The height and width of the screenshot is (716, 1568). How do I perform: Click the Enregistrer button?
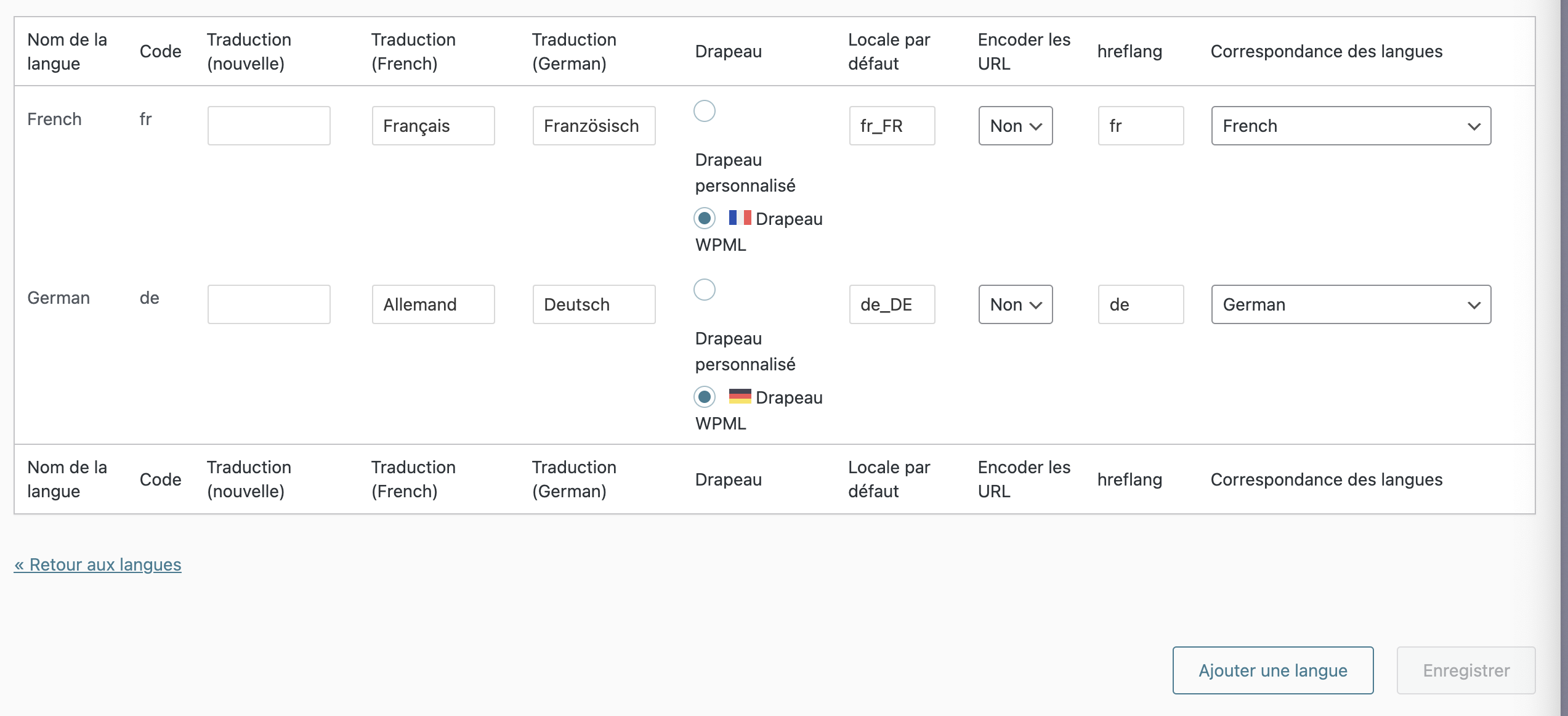tap(1466, 670)
